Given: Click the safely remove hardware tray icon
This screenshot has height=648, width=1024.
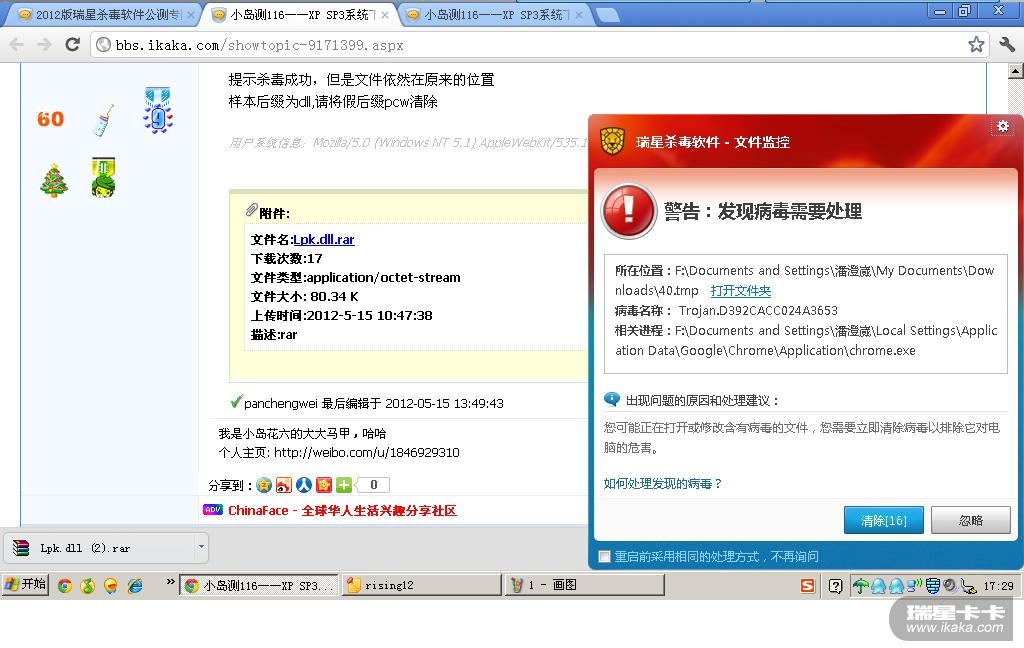Looking at the screenshot, I should coord(968,586).
